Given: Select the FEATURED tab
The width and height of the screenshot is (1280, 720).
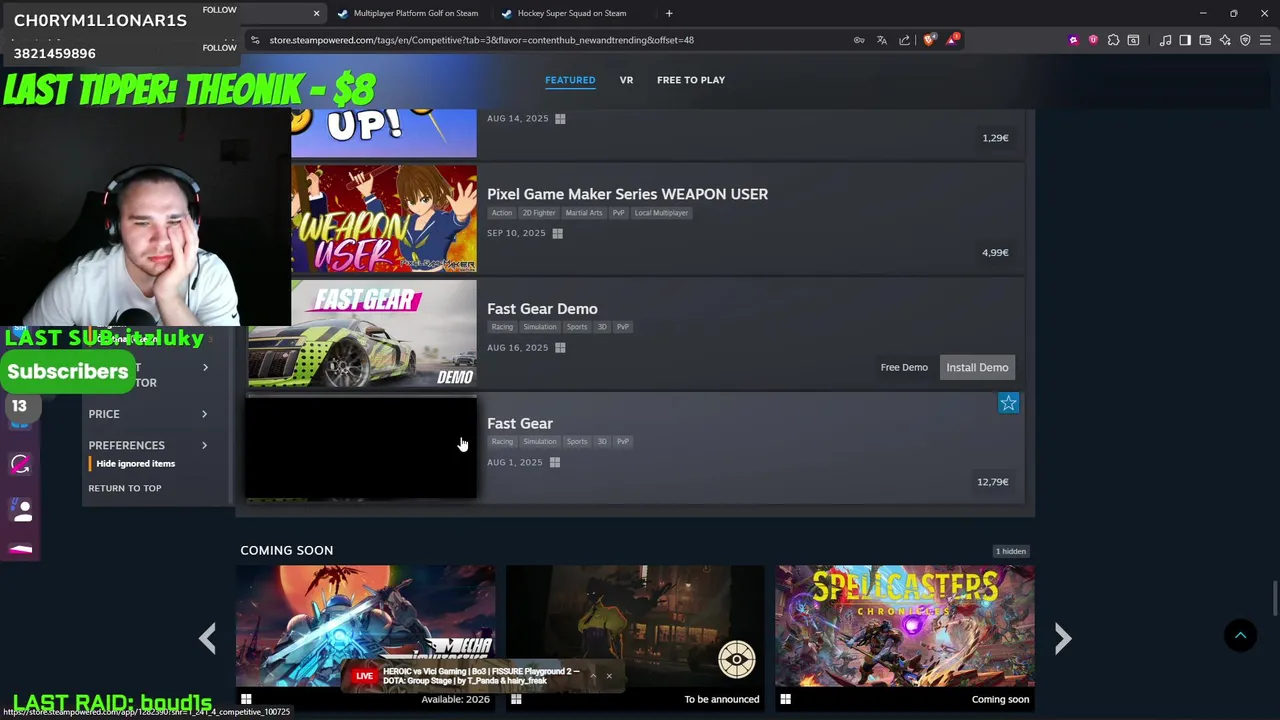Looking at the screenshot, I should (x=570, y=80).
